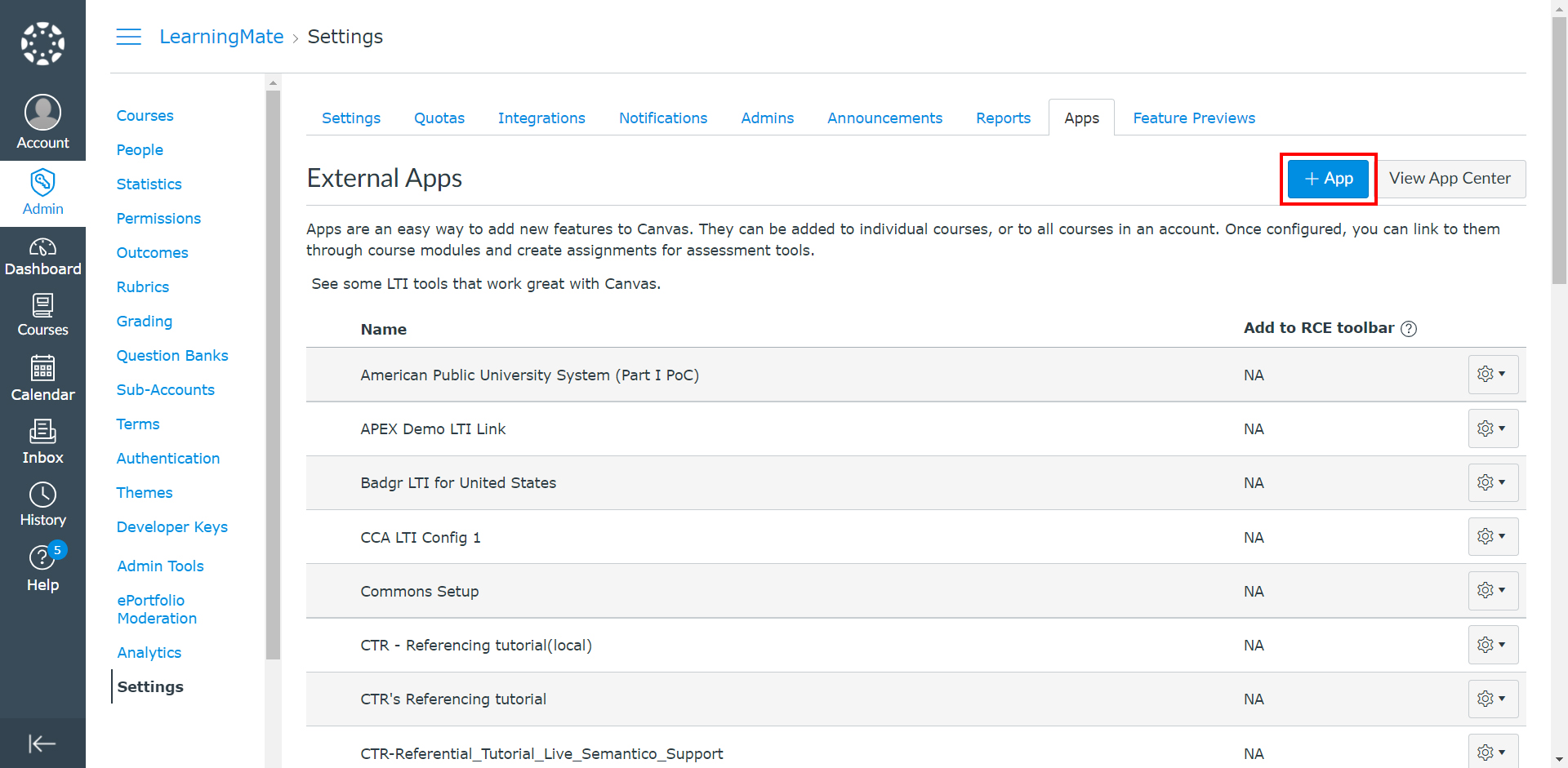This screenshot has width=1568, height=768.
Task: Open Question Banks link
Action: (x=172, y=356)
